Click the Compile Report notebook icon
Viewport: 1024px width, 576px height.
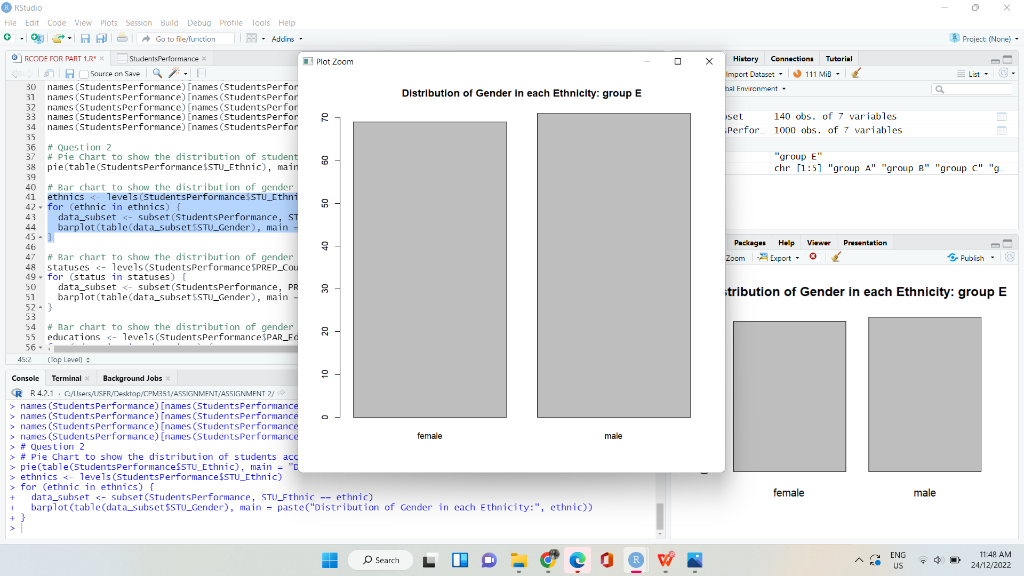[201, 74]
